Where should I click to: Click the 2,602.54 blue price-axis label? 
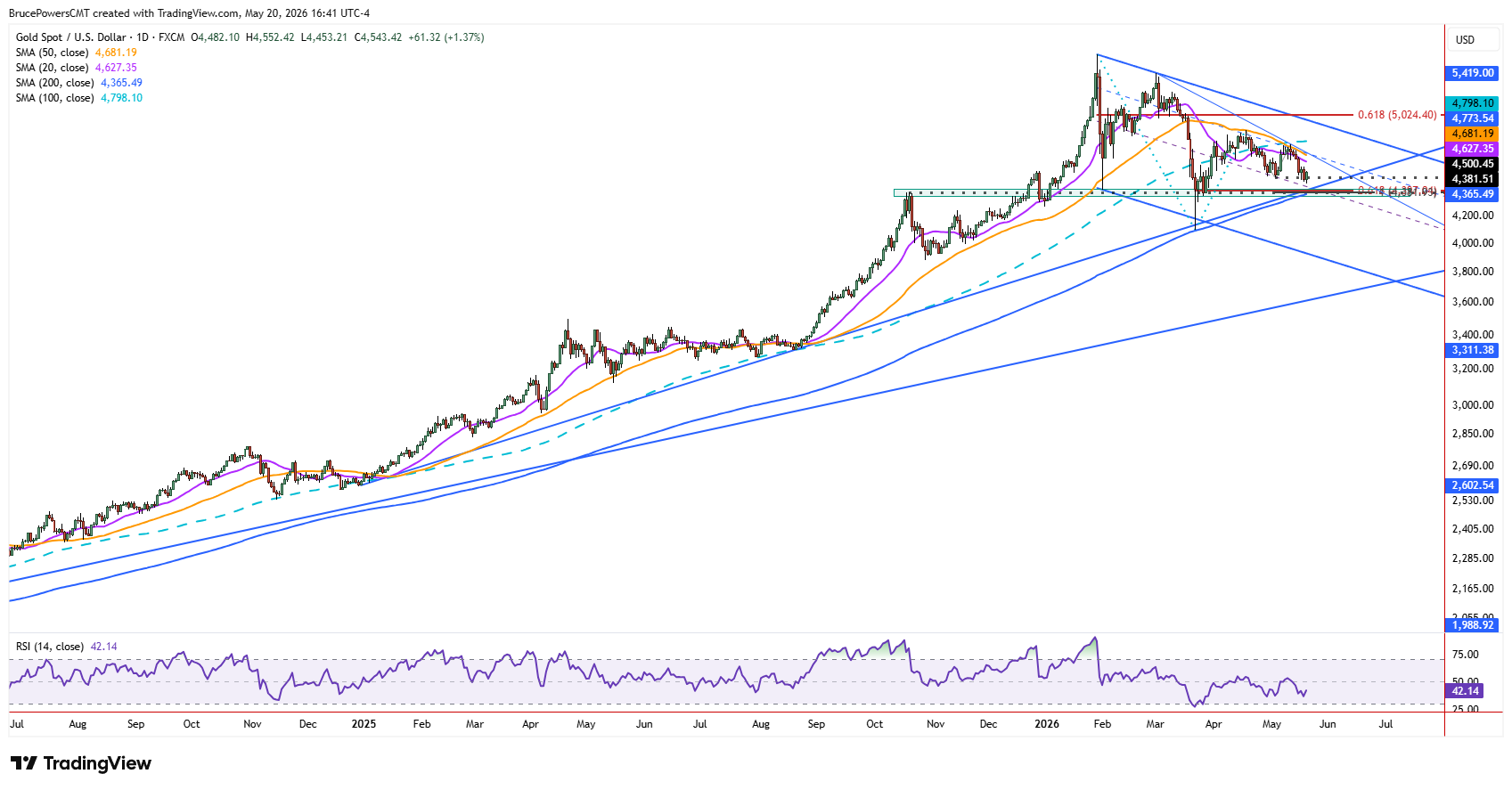(x=1472, y=485)
